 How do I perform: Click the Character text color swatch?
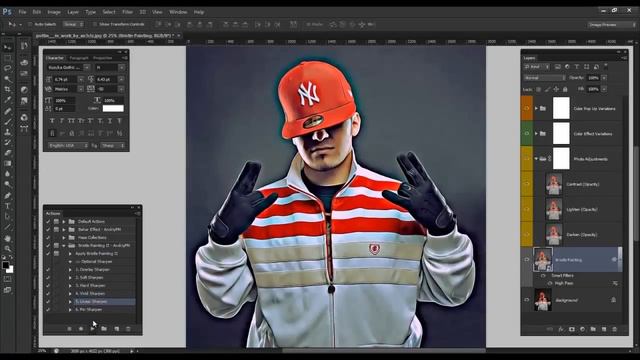[113, 108]
